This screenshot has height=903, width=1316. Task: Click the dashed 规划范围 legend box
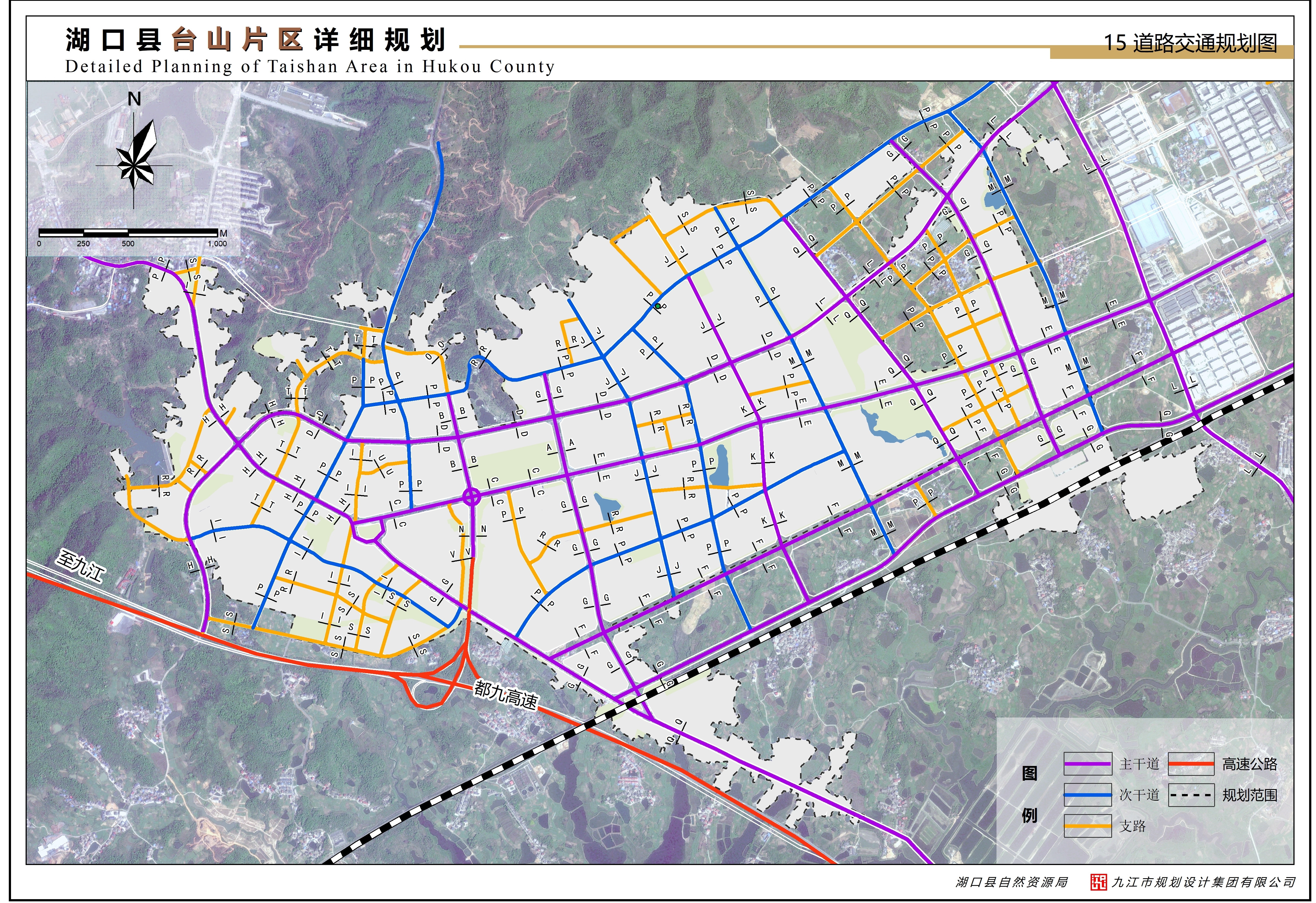[x=1191, y=795]
